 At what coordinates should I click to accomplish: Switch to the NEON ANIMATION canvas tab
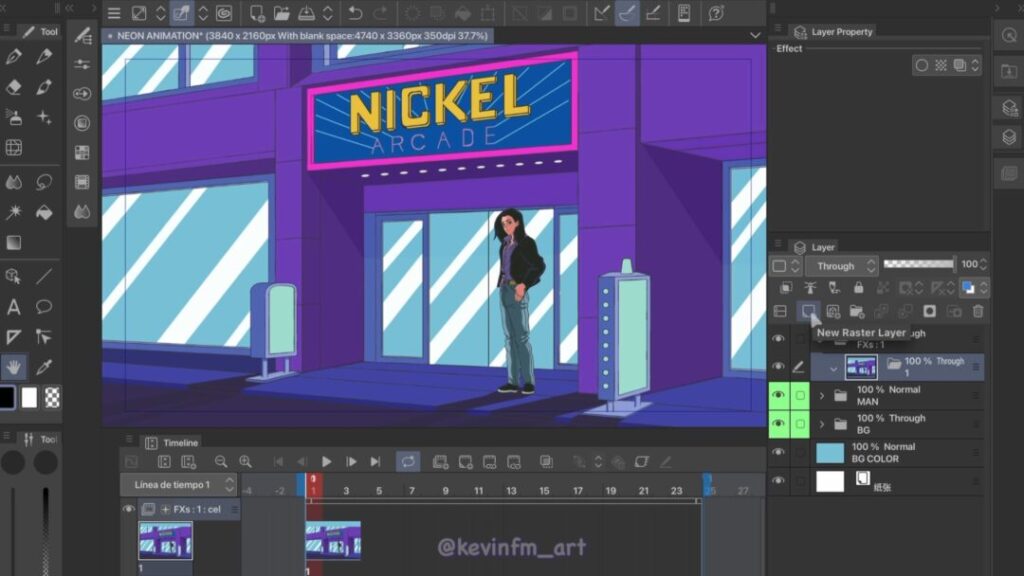(x=302, y=35)
